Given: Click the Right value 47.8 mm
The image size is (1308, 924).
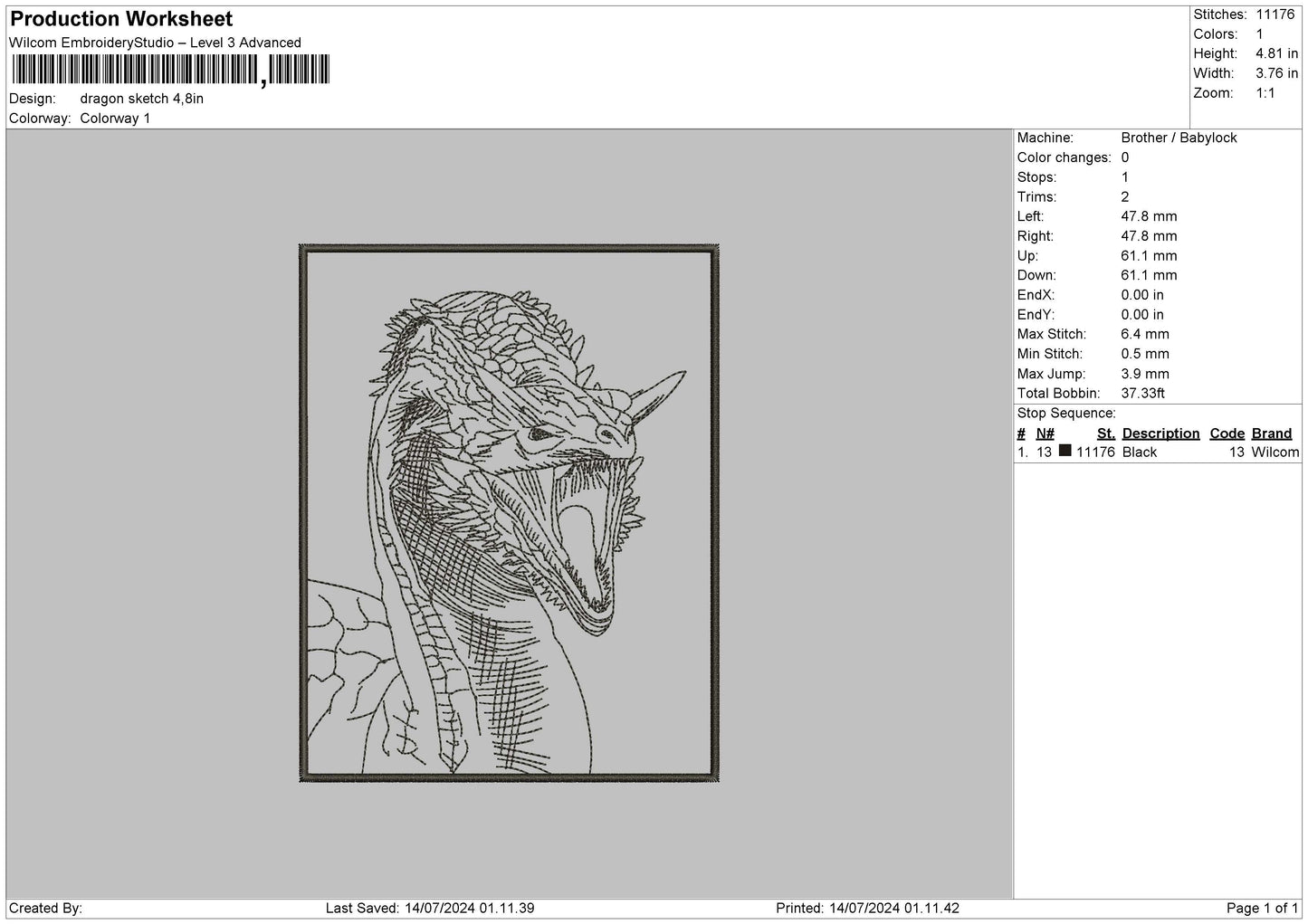Looking at the screenshot, I should [1149, 236].
